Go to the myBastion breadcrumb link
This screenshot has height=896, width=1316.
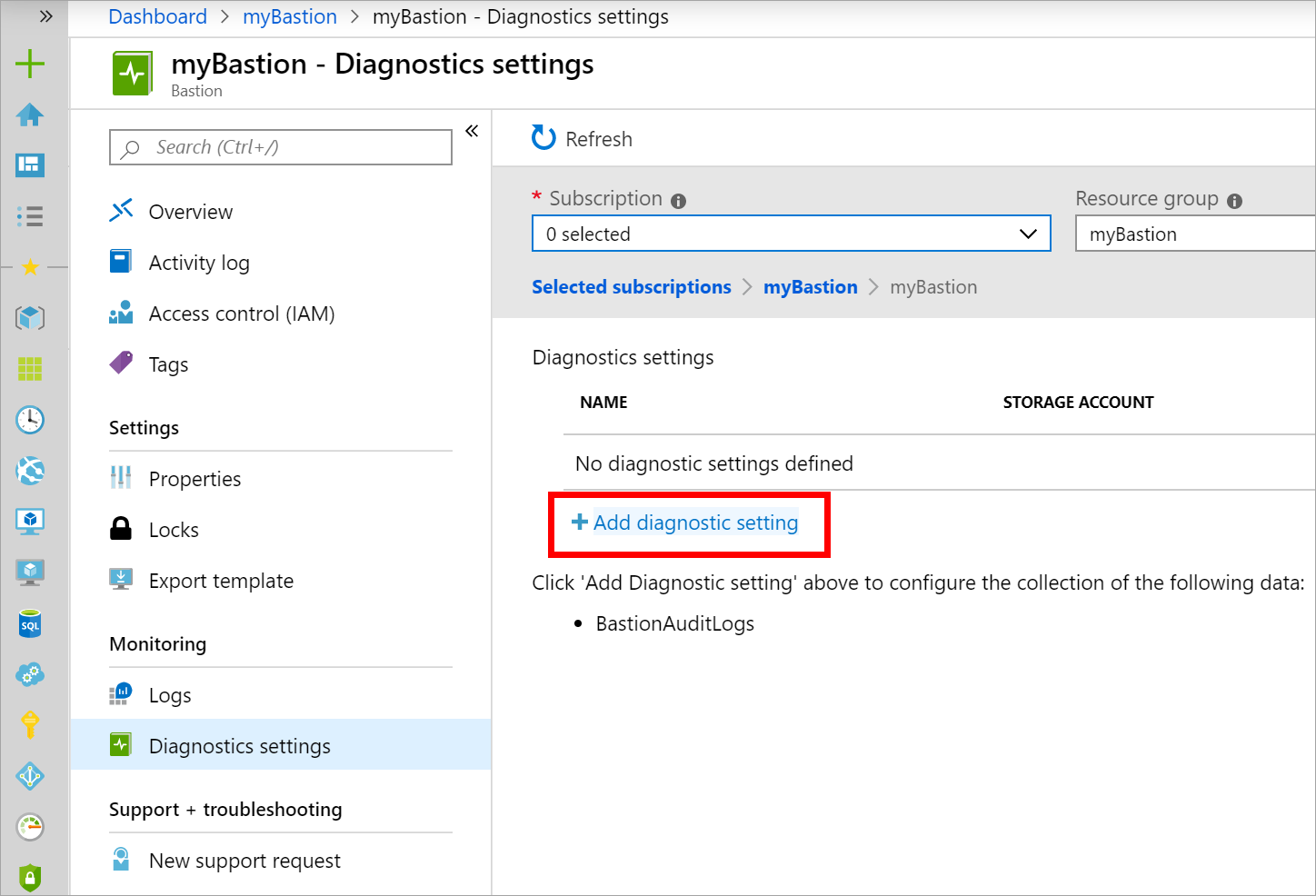coord(290,16)
